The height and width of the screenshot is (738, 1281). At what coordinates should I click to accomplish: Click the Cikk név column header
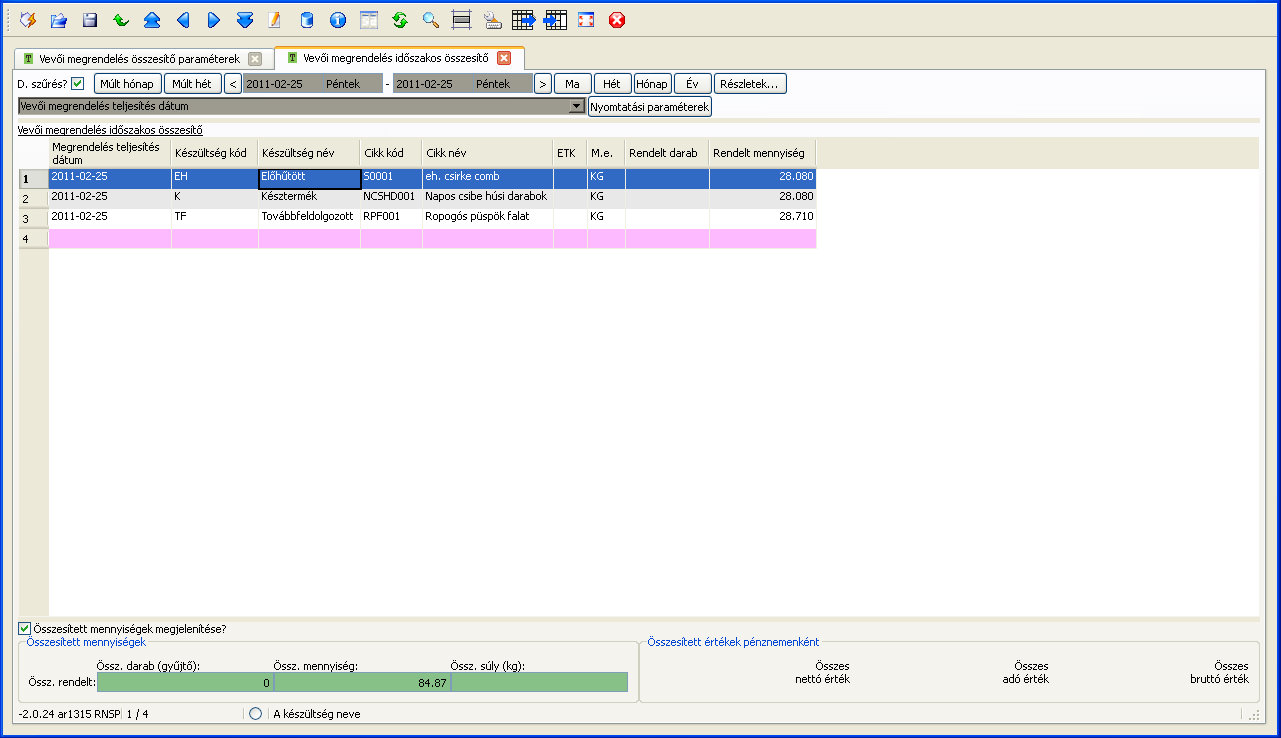[488, 153]
